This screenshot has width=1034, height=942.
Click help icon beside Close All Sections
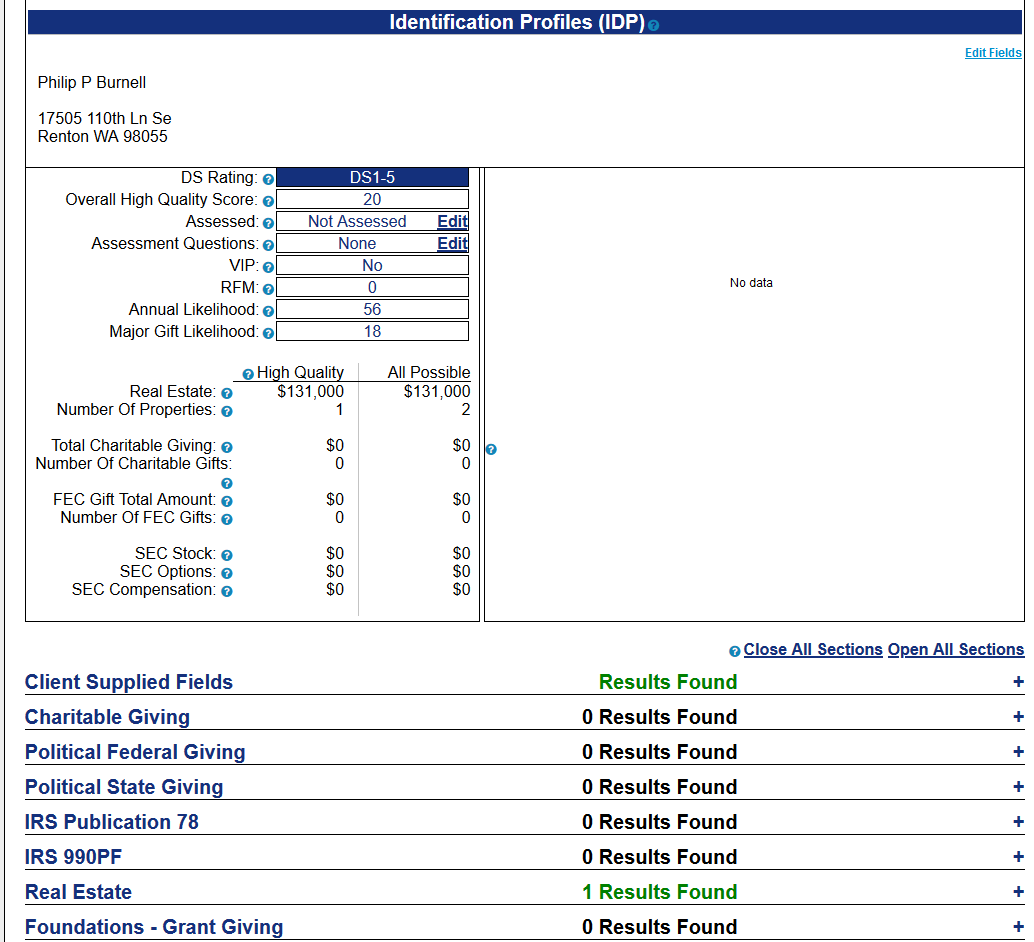click(x=735, y=652)
